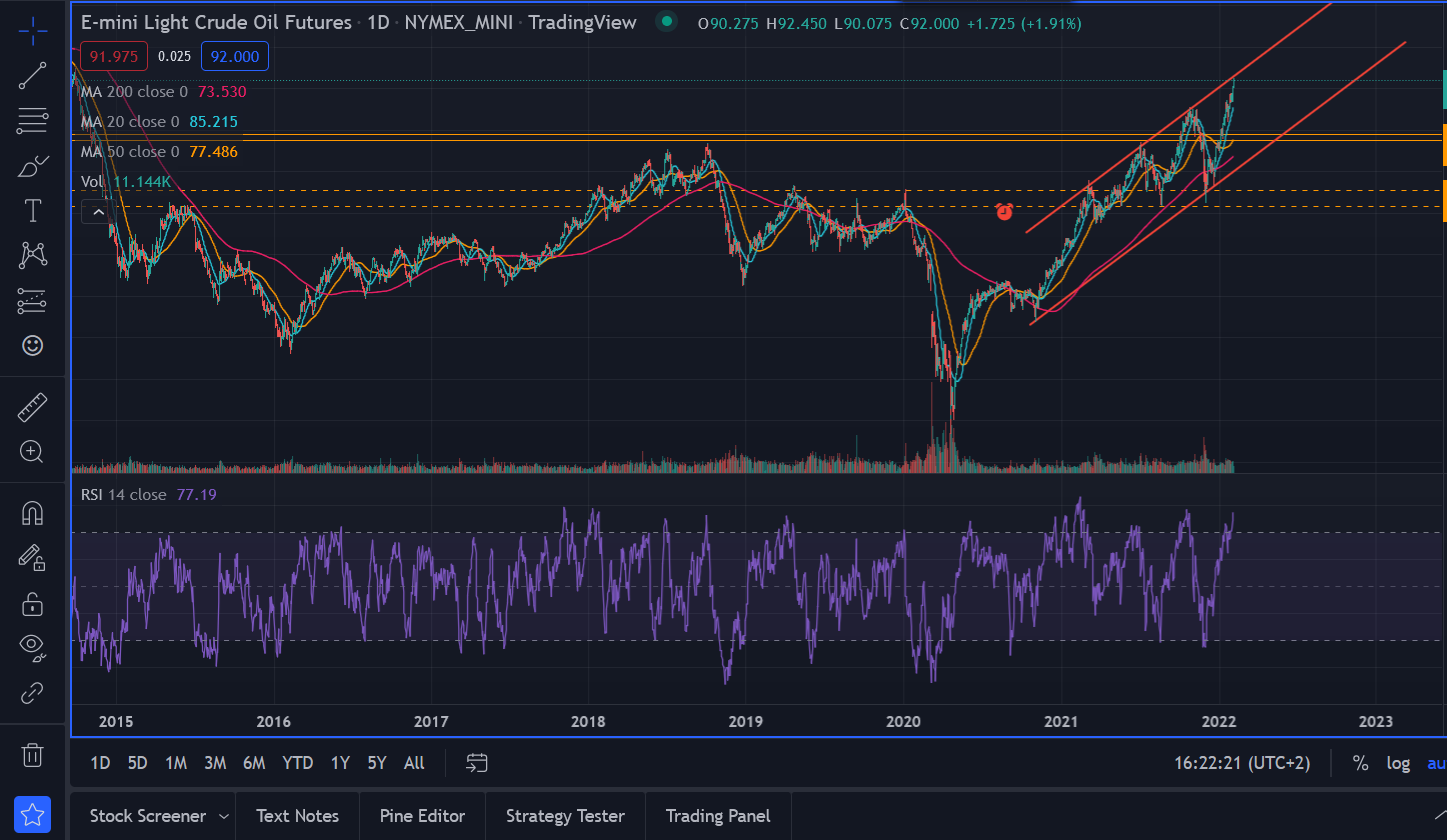Collapse the indicator legend with chevron

[x=97, y=212]
